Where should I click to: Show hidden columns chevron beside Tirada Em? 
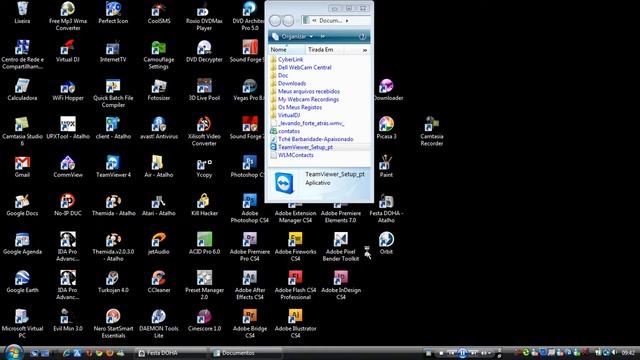coord(365,50)
